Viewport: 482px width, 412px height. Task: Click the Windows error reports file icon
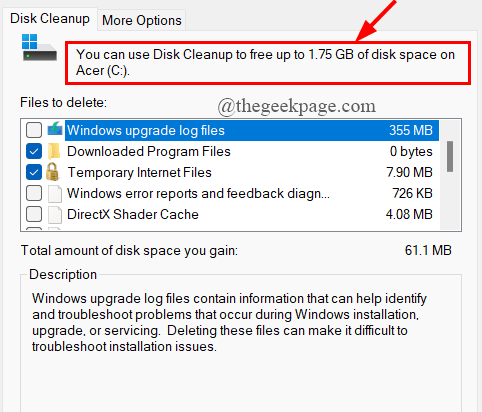tap(55, 194)
